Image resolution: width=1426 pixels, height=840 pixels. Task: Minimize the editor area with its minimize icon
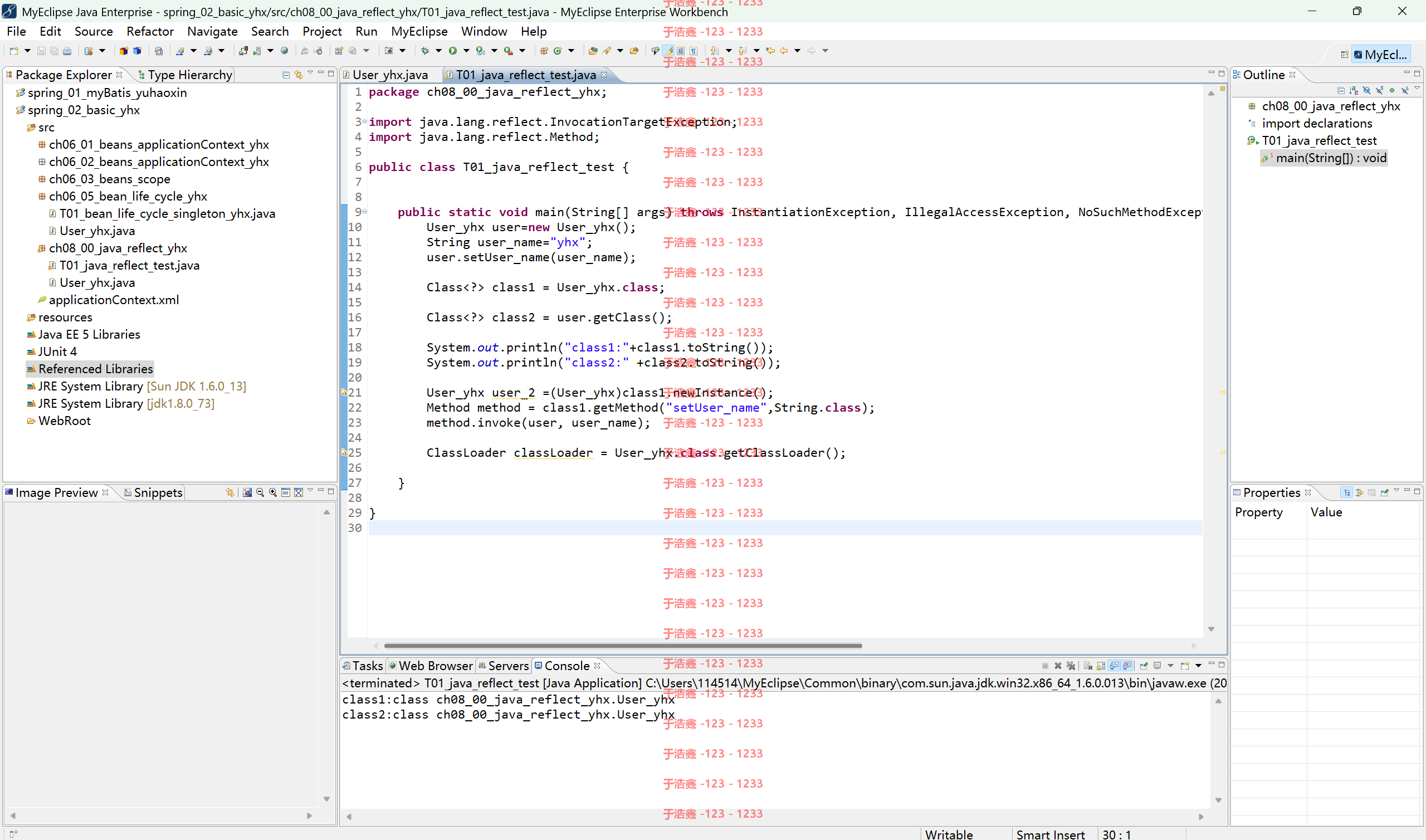pyautogui.click(x=1211, y=73)
